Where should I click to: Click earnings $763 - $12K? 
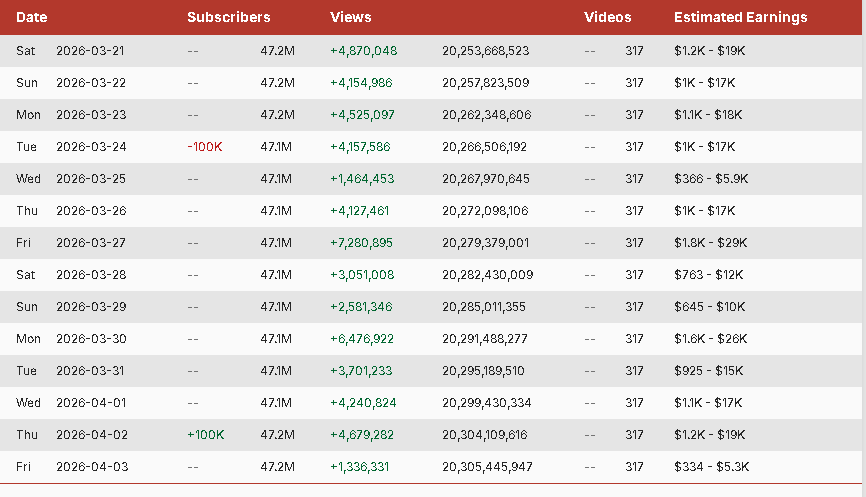click(709, 275)
